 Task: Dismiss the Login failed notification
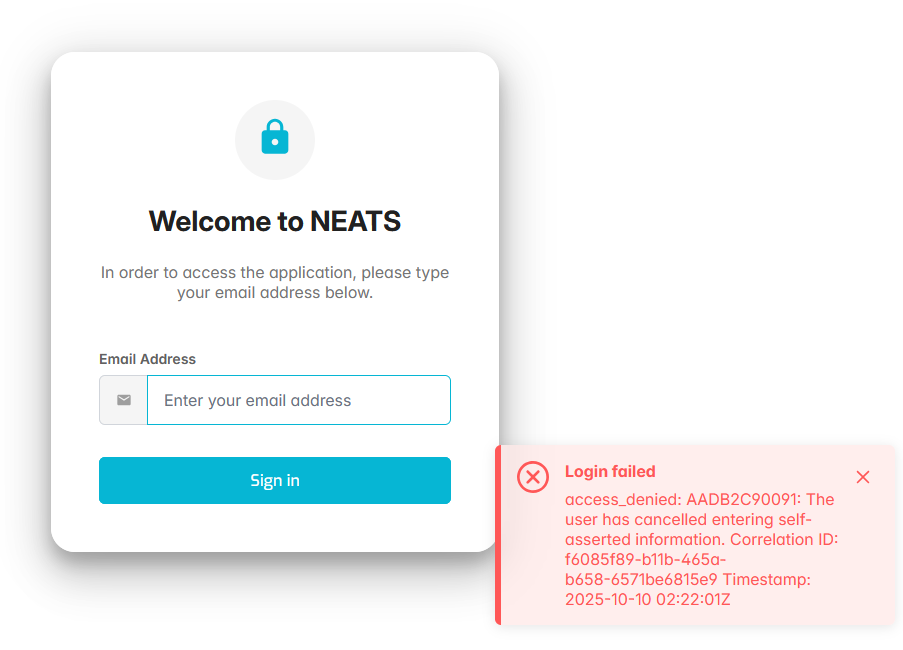[x=863, y=477]
